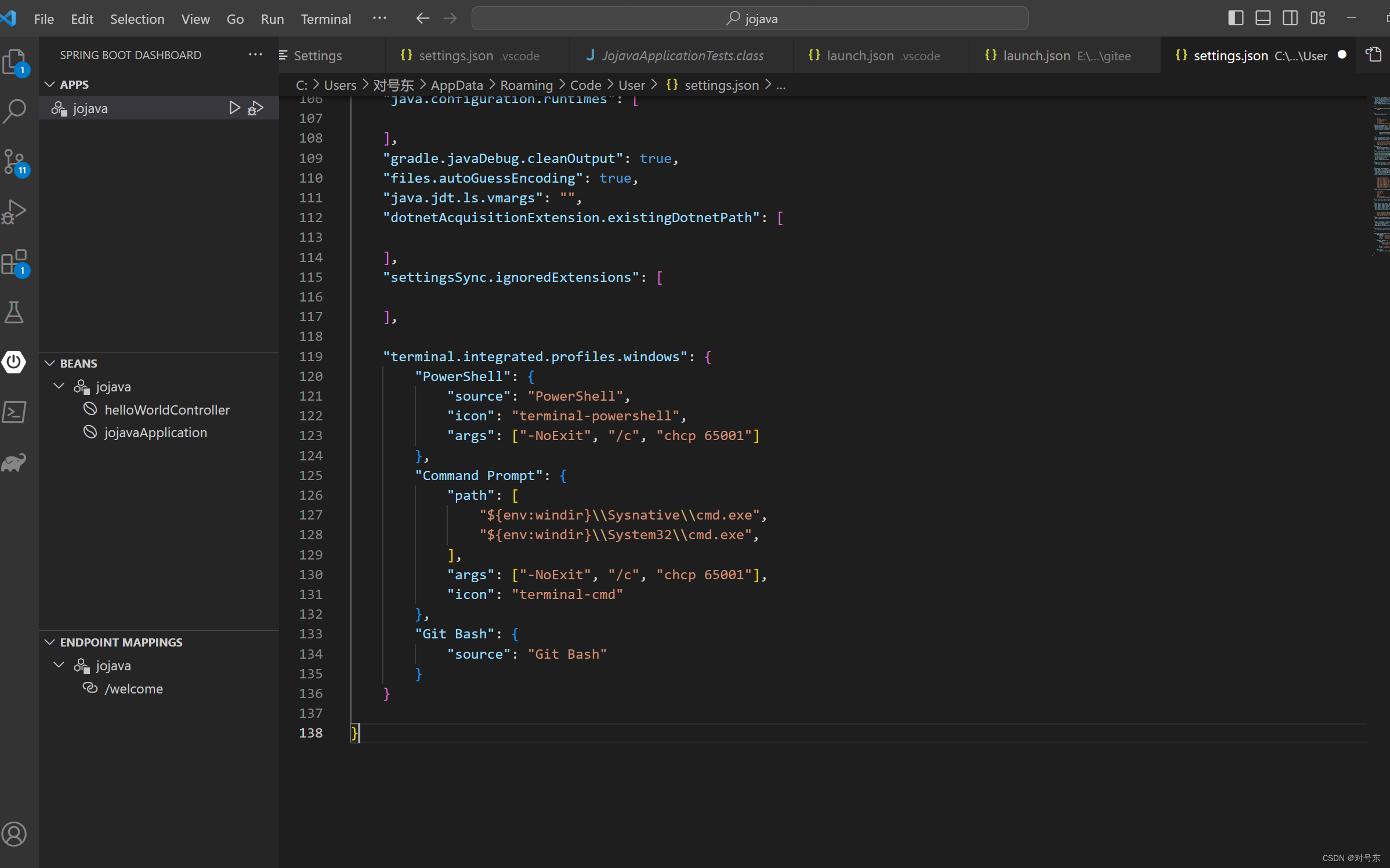Select the jojava app in APPS list
Screen dimensions: 1390x868
click(x=159, y=108)
